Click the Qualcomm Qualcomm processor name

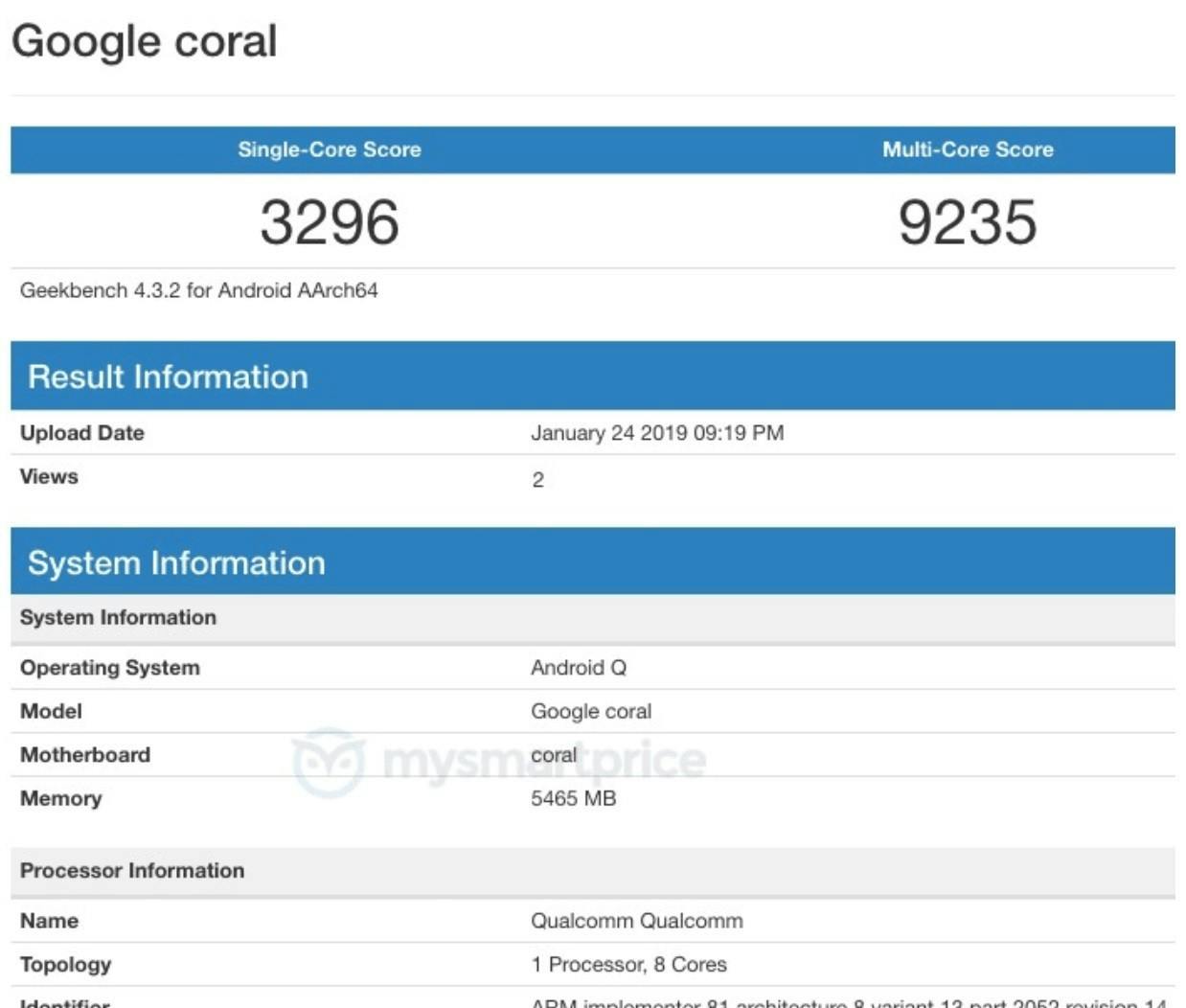[636, 921]
